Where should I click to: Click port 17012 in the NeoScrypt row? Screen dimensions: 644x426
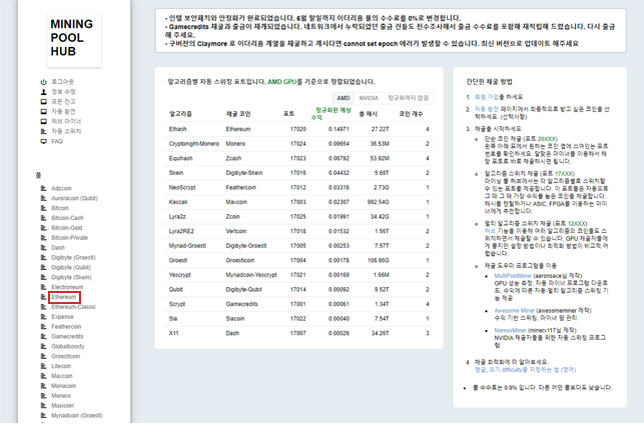click(298, 187)
